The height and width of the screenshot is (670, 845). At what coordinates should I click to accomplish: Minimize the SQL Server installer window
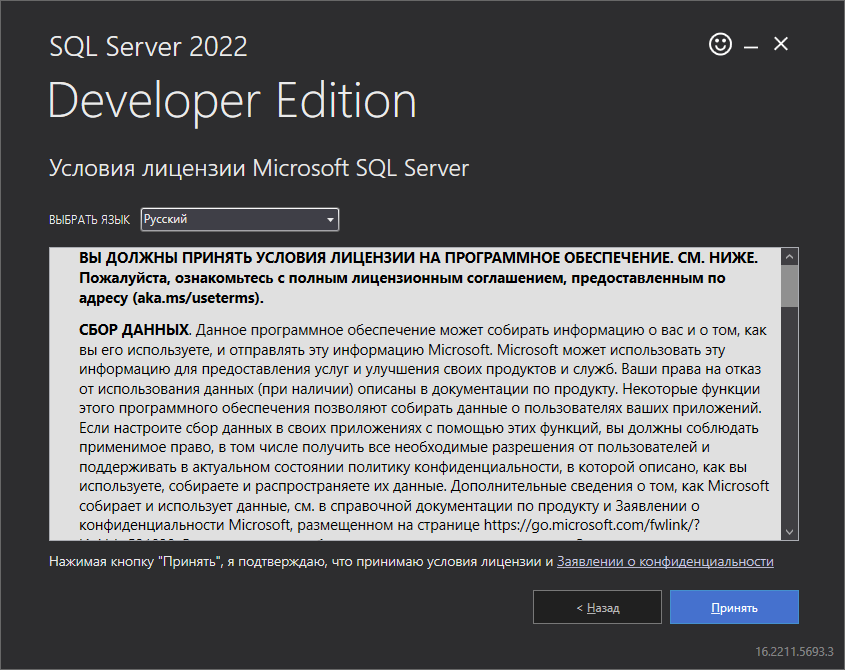click(x=750, y=45)
